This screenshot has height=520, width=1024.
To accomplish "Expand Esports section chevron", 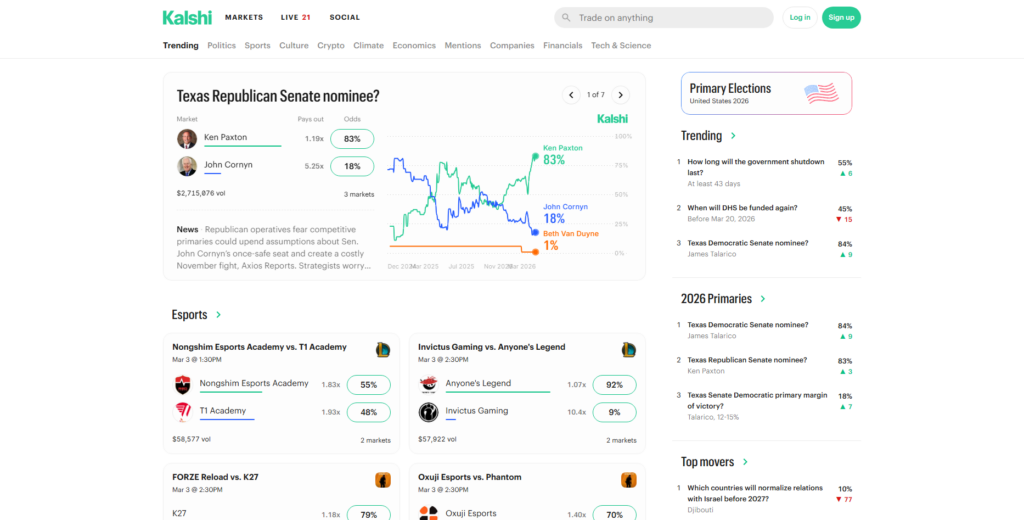I will tap(218, 315).
